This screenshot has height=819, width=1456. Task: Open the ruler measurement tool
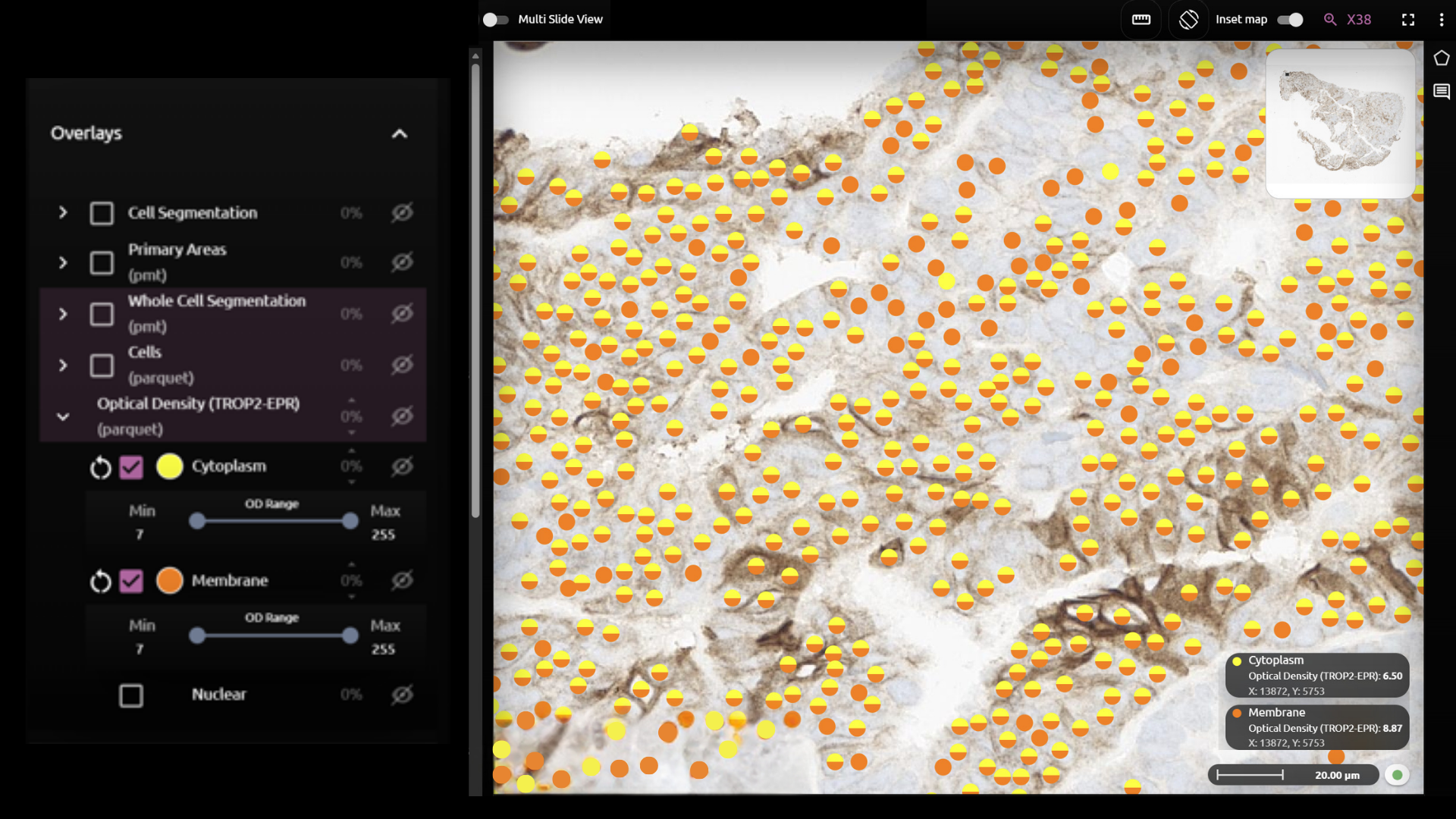point(1141,20)
